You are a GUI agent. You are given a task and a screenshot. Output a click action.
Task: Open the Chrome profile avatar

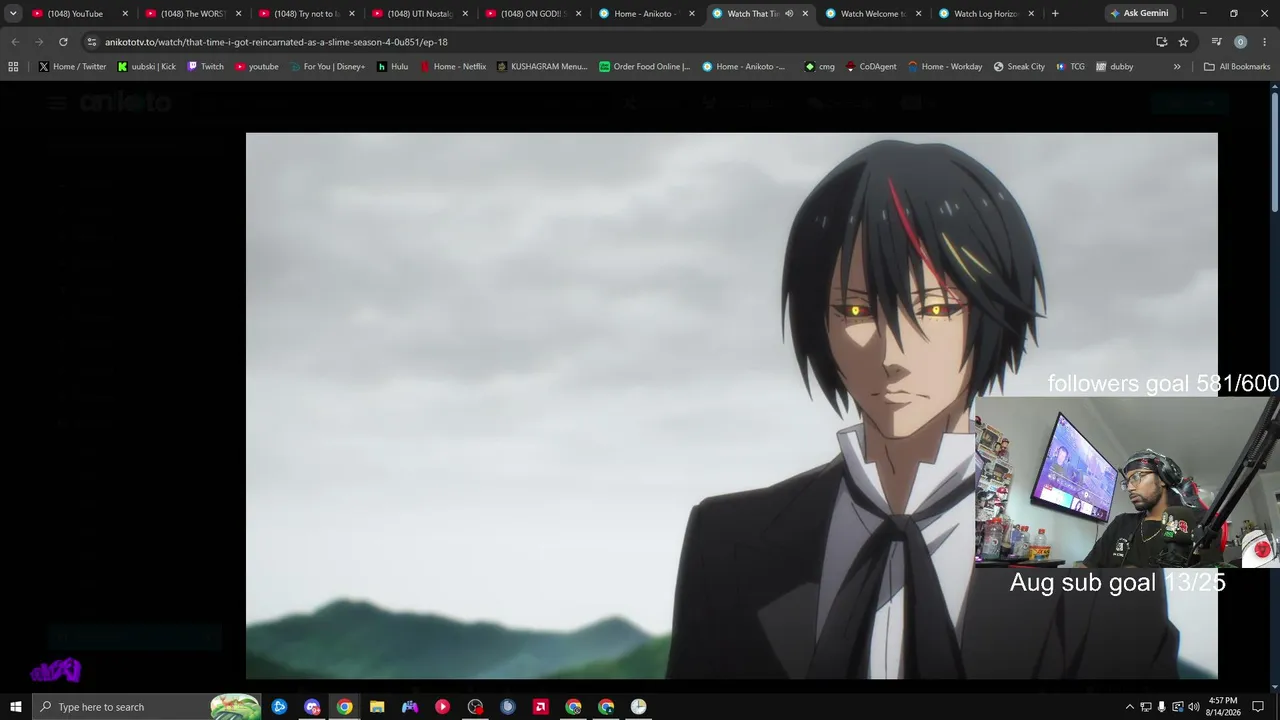point(1240,42)
